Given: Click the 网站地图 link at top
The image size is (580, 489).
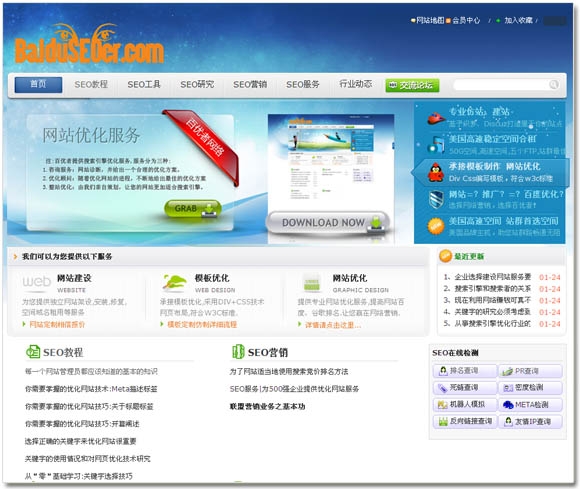Looking at the screenshot, I should [430, 20].
